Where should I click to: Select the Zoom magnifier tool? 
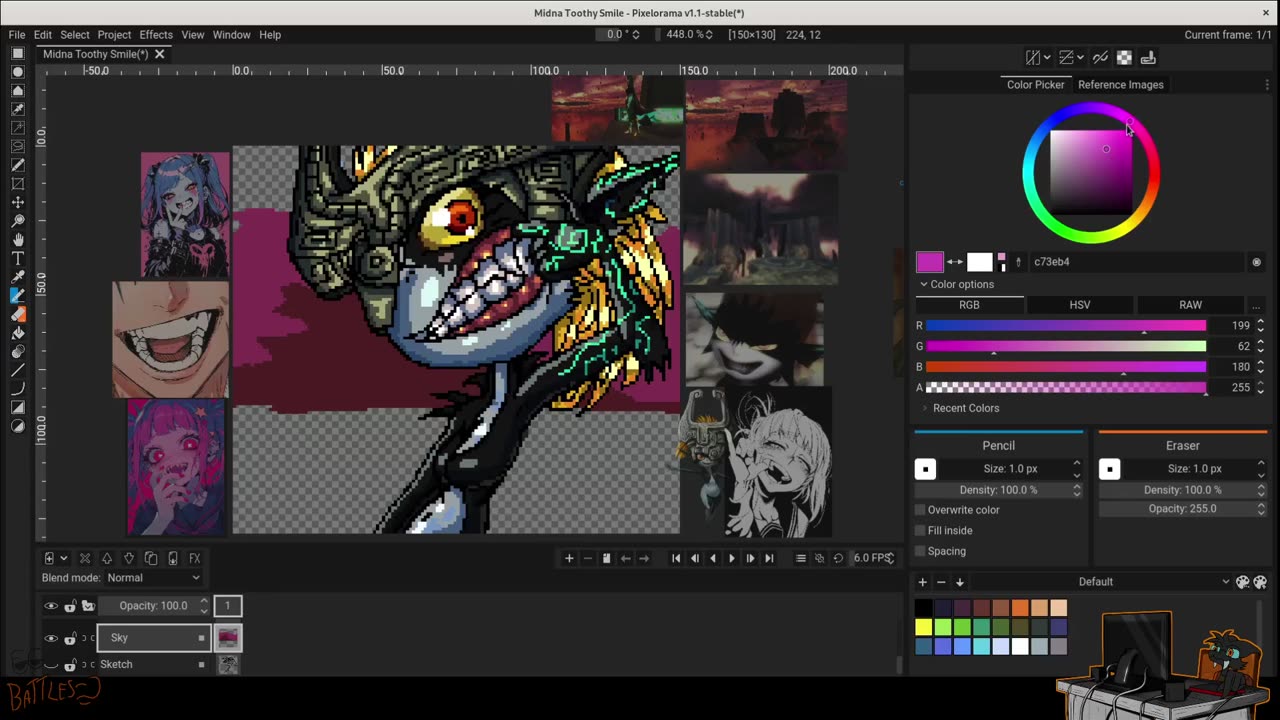click(18, 221)
